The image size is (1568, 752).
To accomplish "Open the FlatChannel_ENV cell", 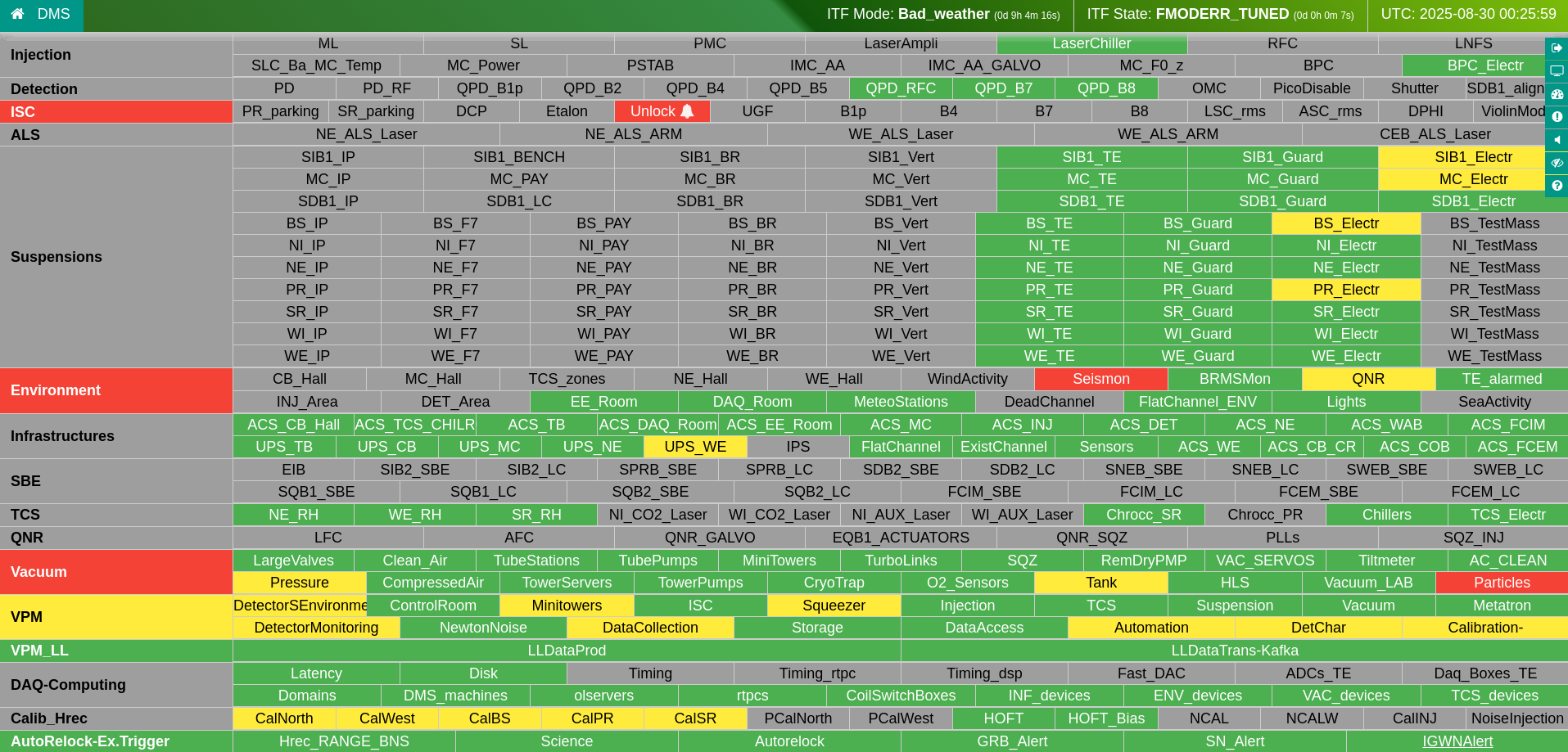I will coord(1198,402).
